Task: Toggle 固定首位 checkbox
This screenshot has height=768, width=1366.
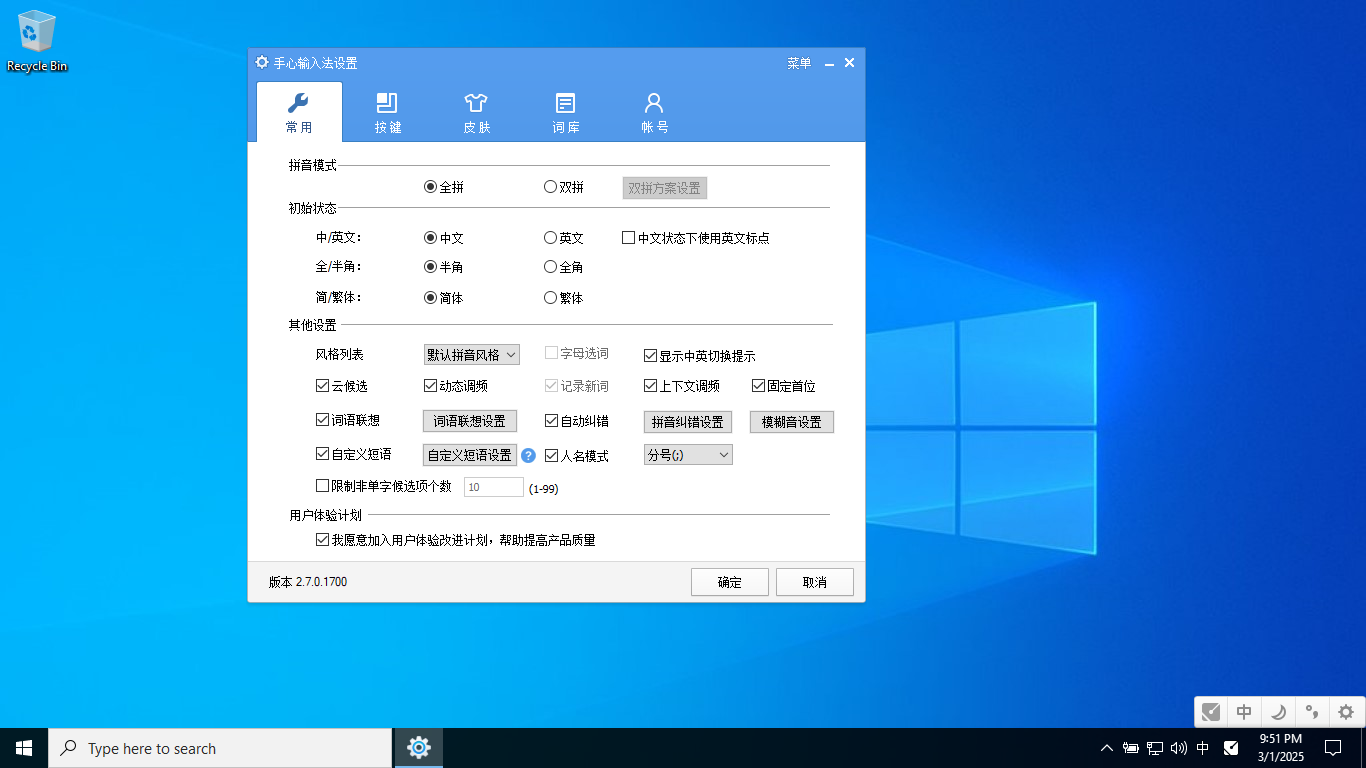Action: coord(759,386)
